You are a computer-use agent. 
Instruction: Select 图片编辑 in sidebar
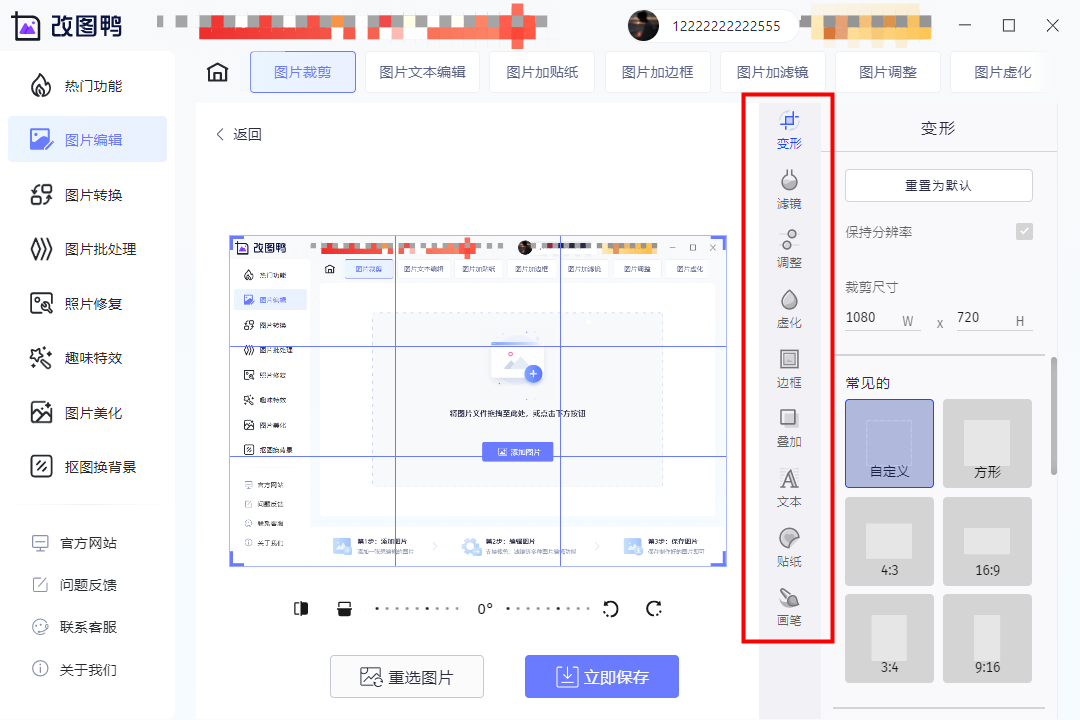[87, 139]
